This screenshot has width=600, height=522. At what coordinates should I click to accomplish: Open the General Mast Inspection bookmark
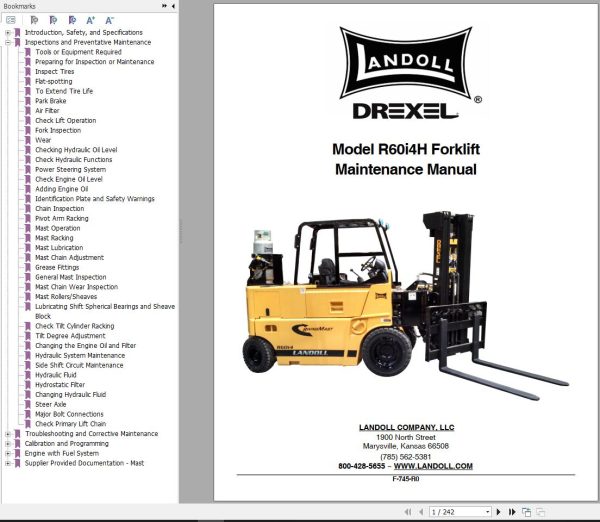[71, 277]
